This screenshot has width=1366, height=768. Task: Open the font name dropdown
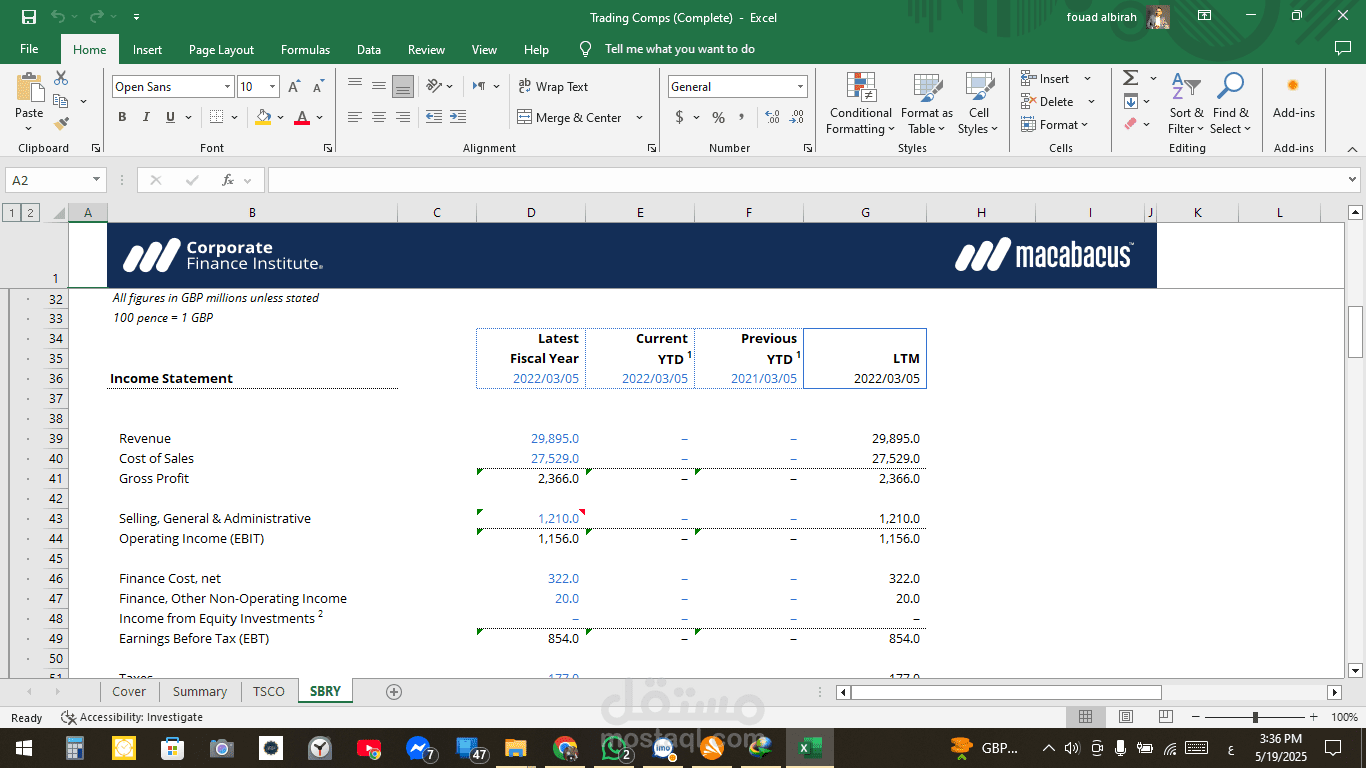tap(228, 87)
